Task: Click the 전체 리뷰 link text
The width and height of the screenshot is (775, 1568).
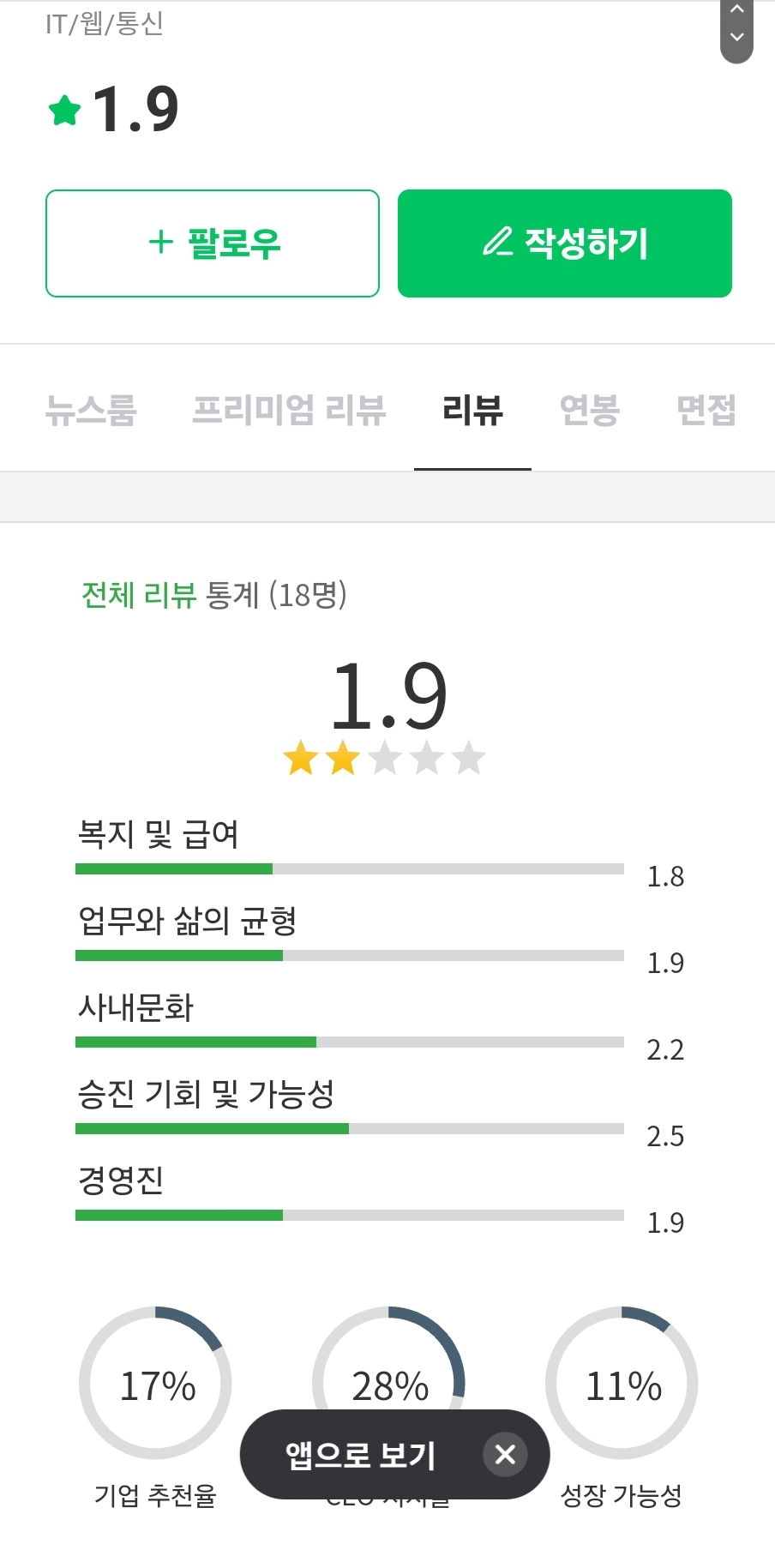Action: tap(139, 595)
